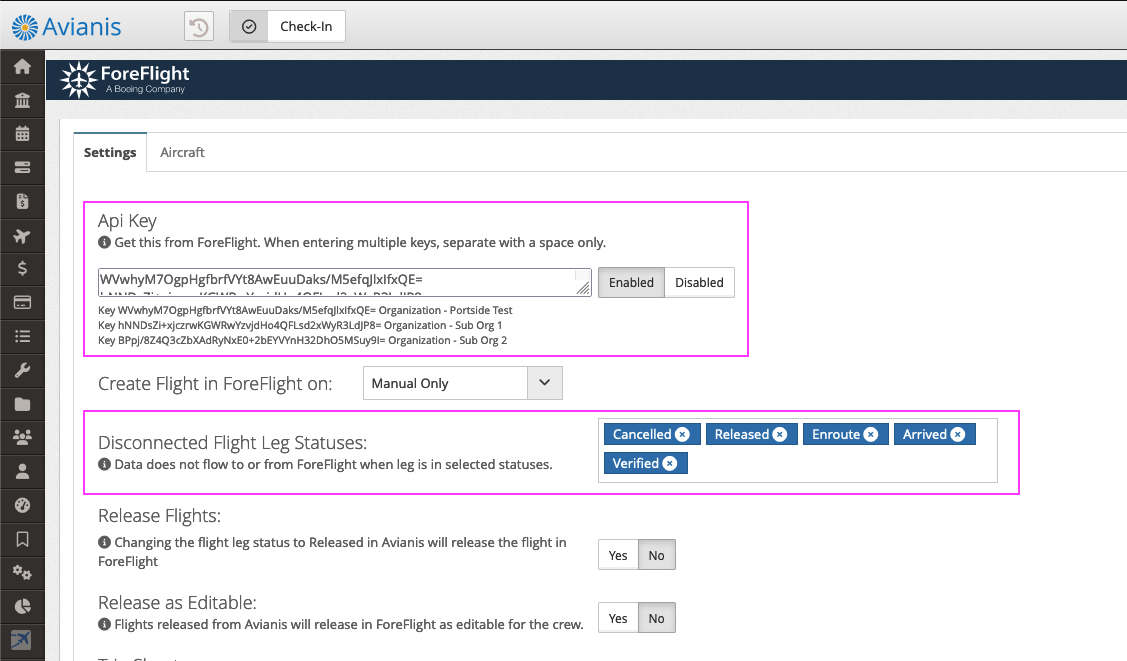Screen dimensions: 1127x661
Task: Click the Portside Test key line
Action: [x=305, y=310]
